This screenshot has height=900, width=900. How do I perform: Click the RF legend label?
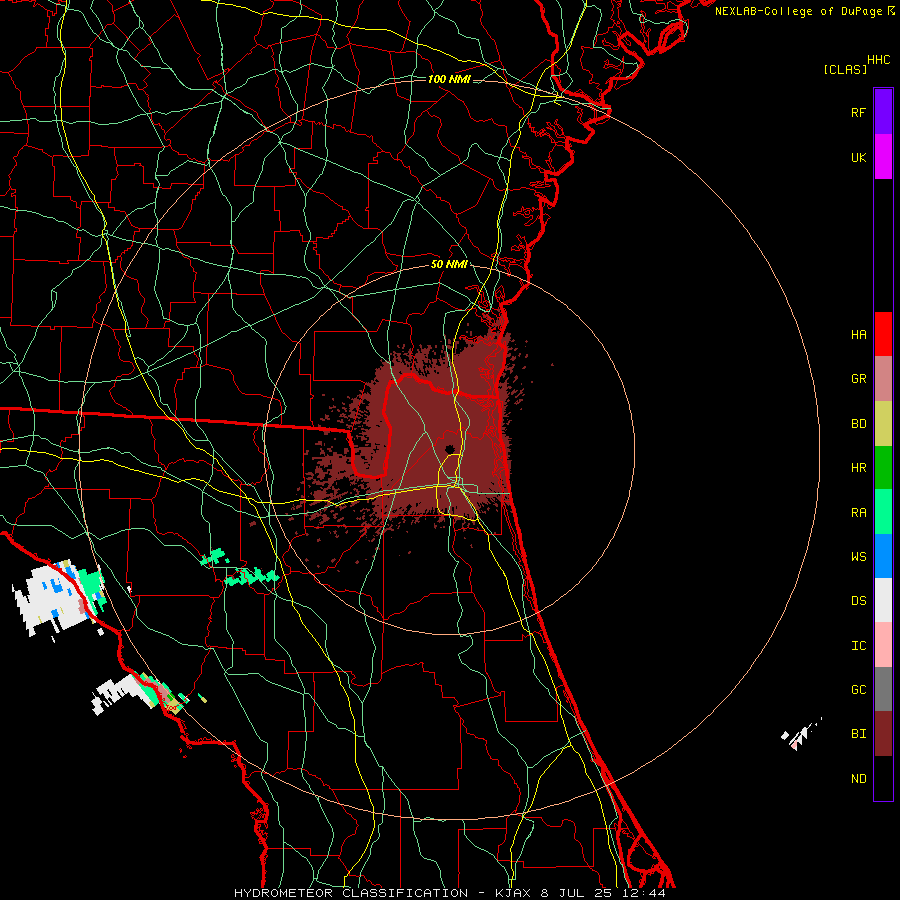[859, 112]
